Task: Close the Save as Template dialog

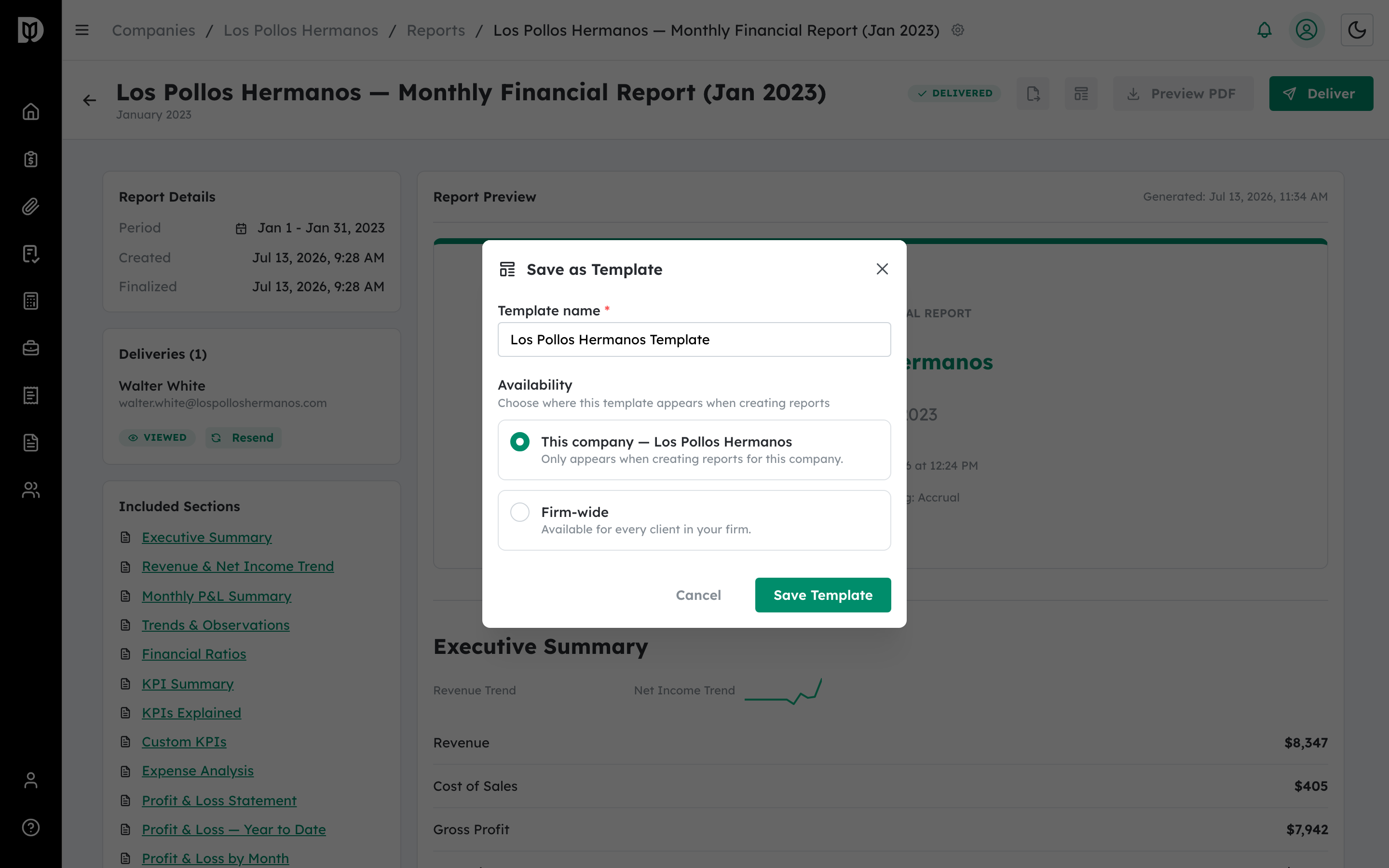Action: [x=882, y=269]
